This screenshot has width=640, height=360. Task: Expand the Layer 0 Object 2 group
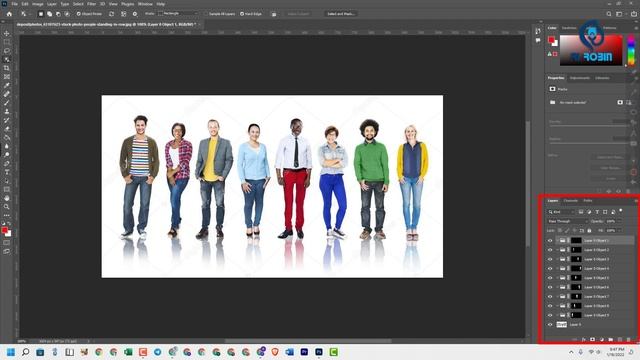[557, 250]
